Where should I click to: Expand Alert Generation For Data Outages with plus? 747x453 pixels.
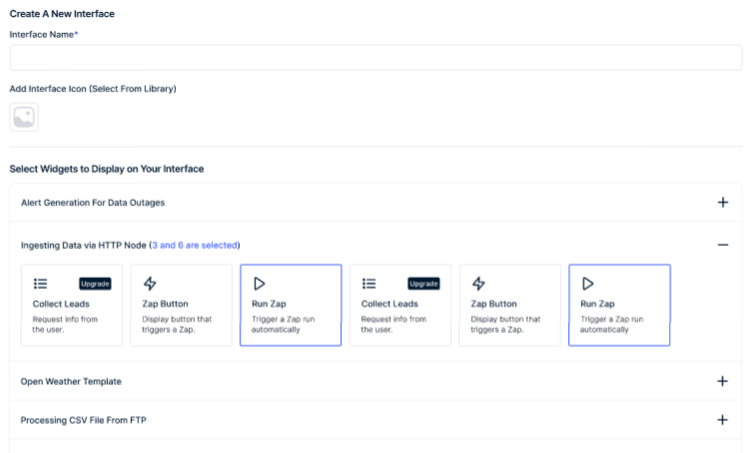723,202
